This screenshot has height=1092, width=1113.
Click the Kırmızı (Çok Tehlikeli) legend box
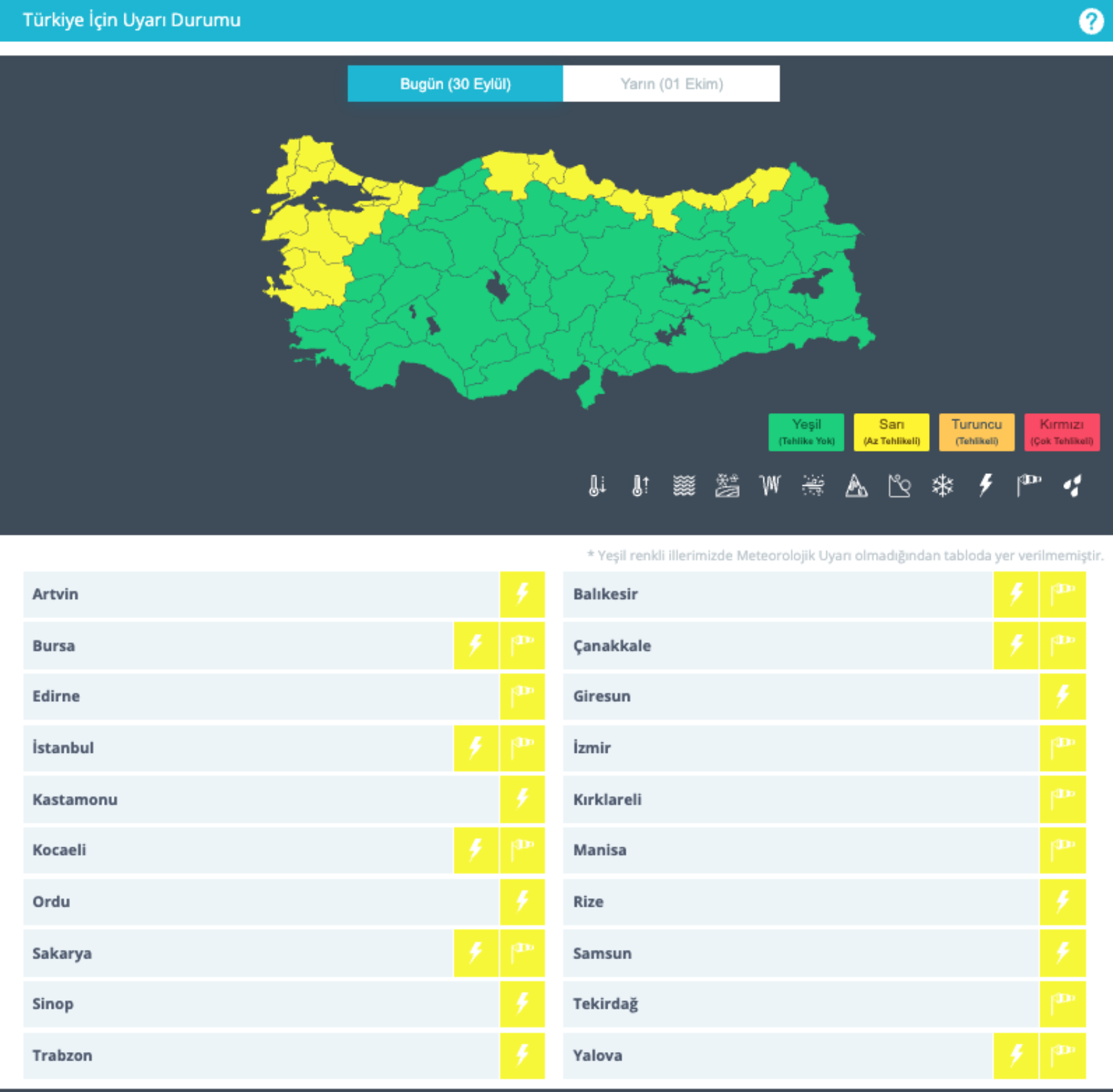(x=1062, y=432)
